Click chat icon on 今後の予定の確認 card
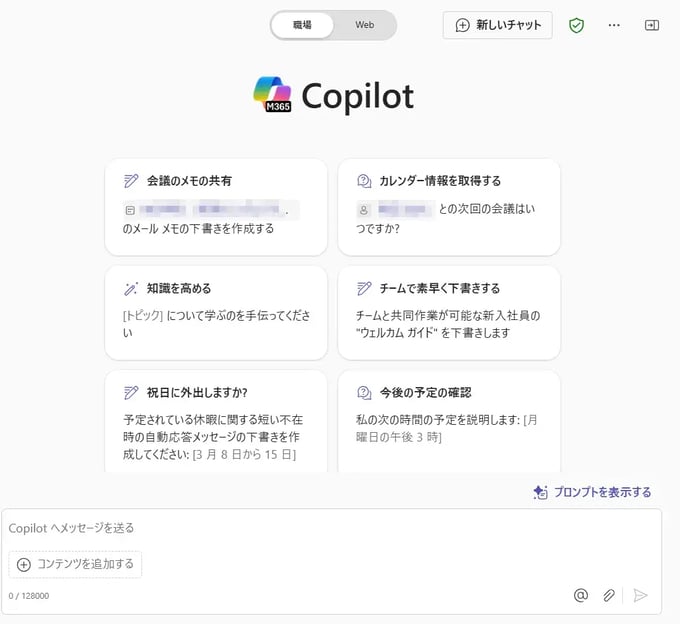This screenshot has height=624, width=680. [364, 393]
